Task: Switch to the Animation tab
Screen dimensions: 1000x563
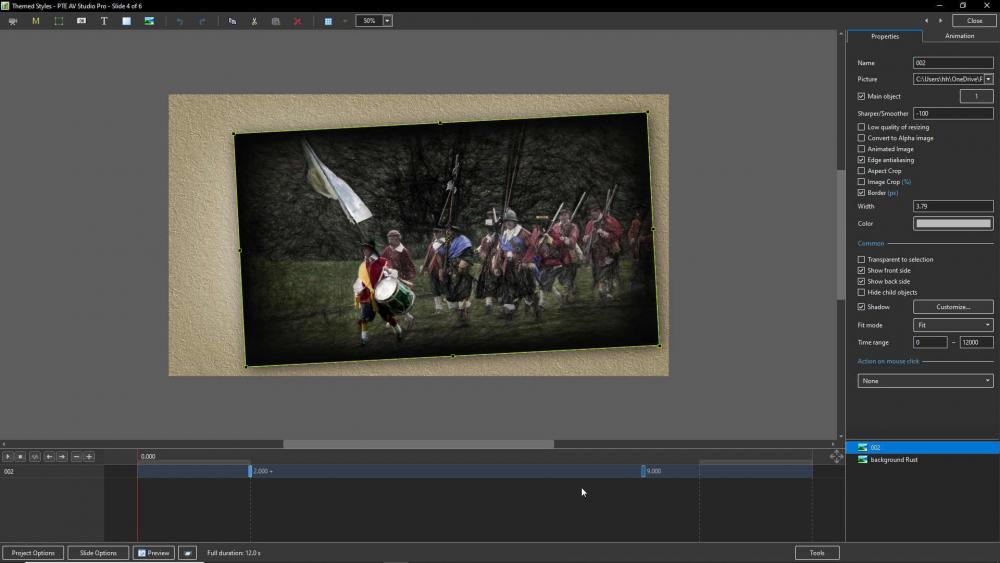Action: [x=959, y=36]
